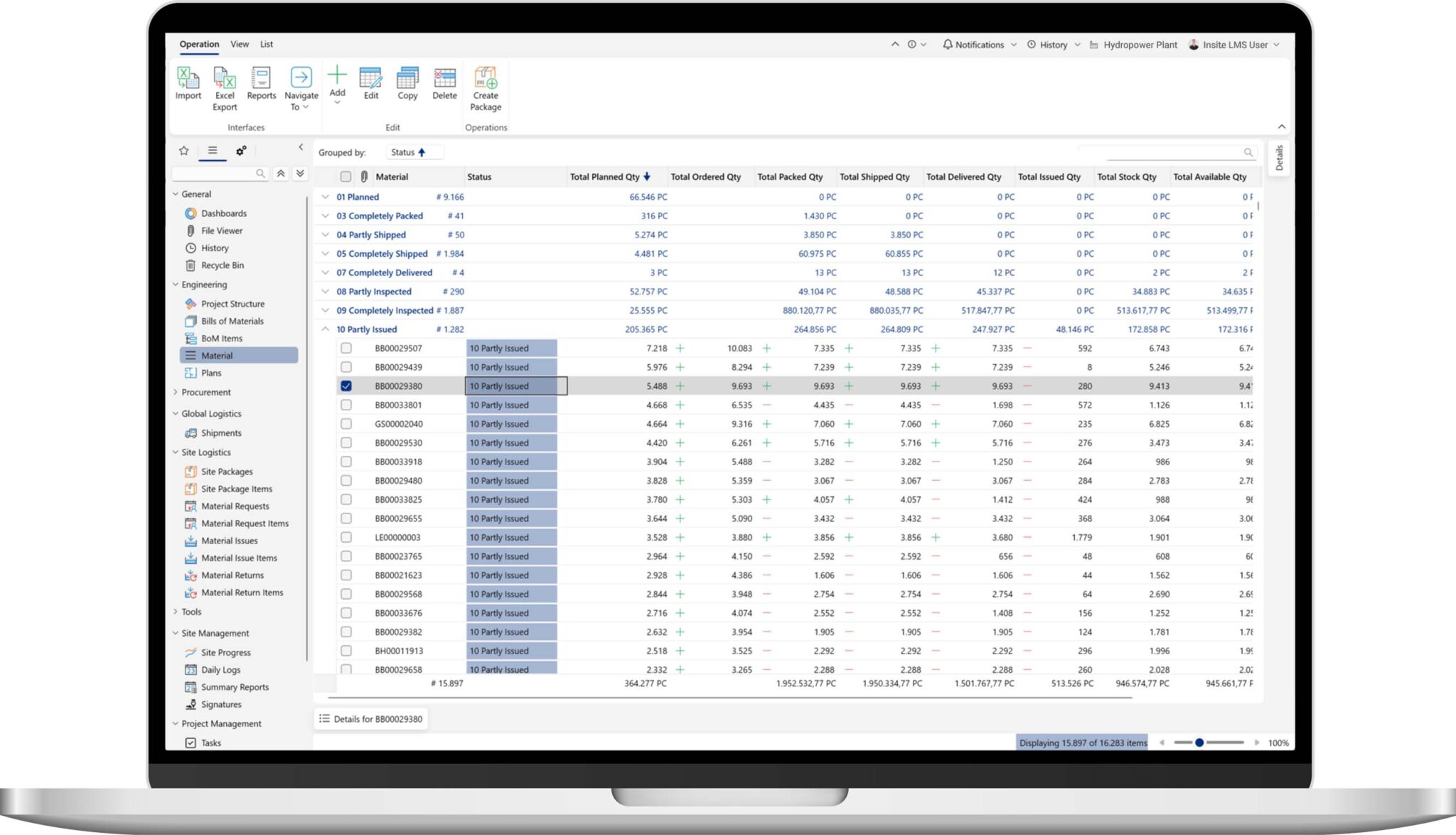The image size is (1456, 835).
Task: Switch to the View ribbon tab
Action: [239, 43]
